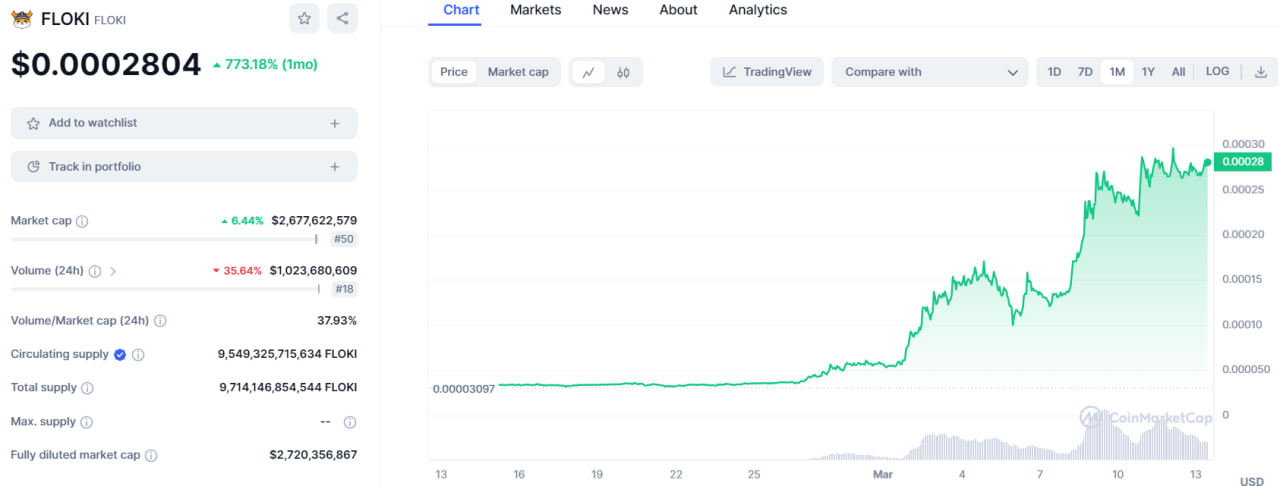The height and width of the screenshot is (486, 1280).
Task: Click the Circulating supply info icon
Action: click(x=138, y=355)
